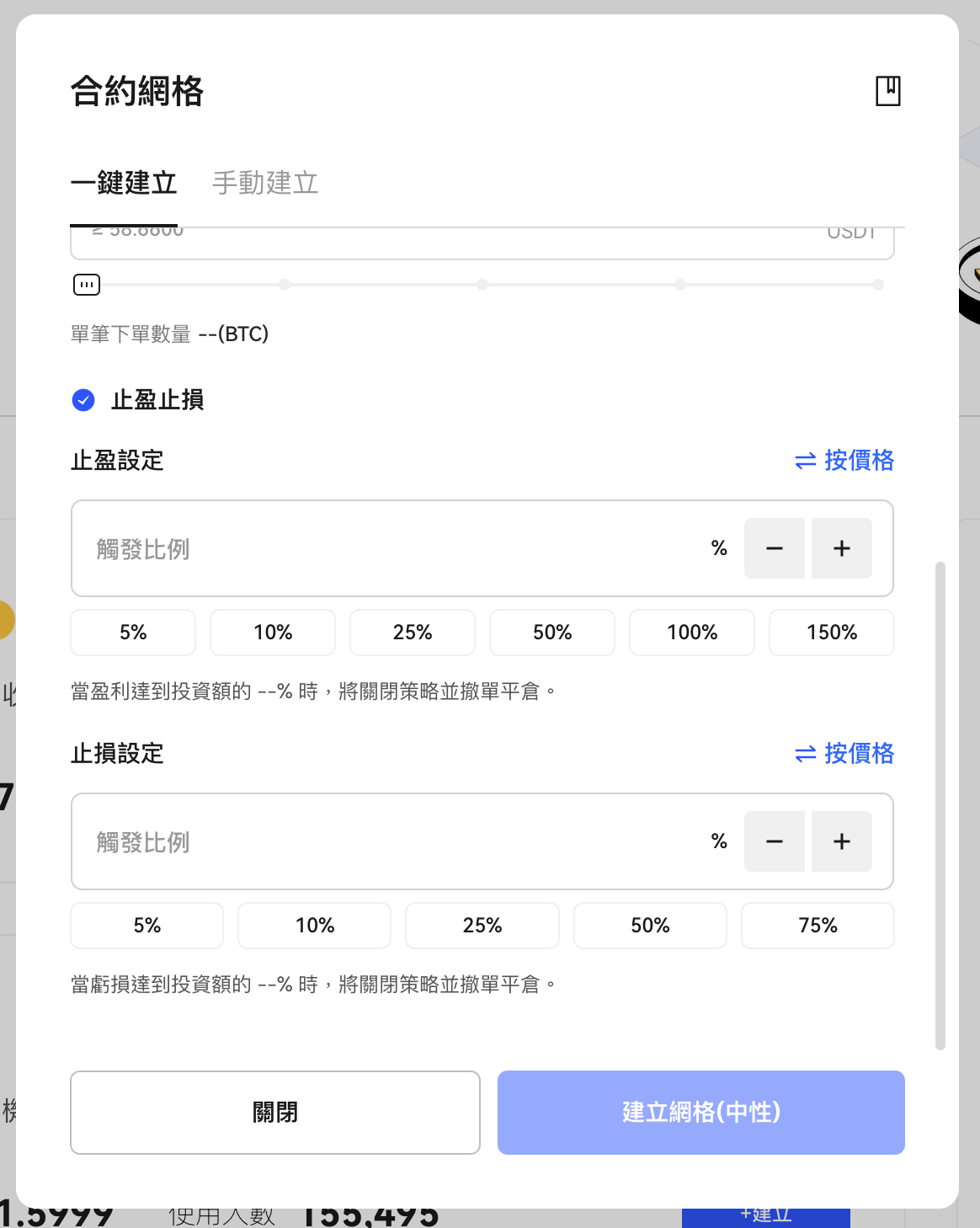980x1228 pixels.
Task: Click the plus stepper in take-profit field
Action: pyautogui.click(x=842, y=548)
